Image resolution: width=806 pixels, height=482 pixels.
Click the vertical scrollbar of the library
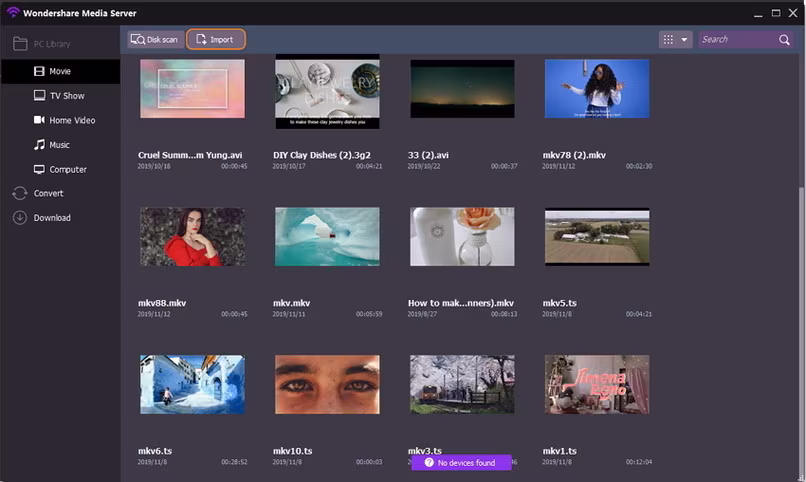pyautogui.click(x=801, y=329)
